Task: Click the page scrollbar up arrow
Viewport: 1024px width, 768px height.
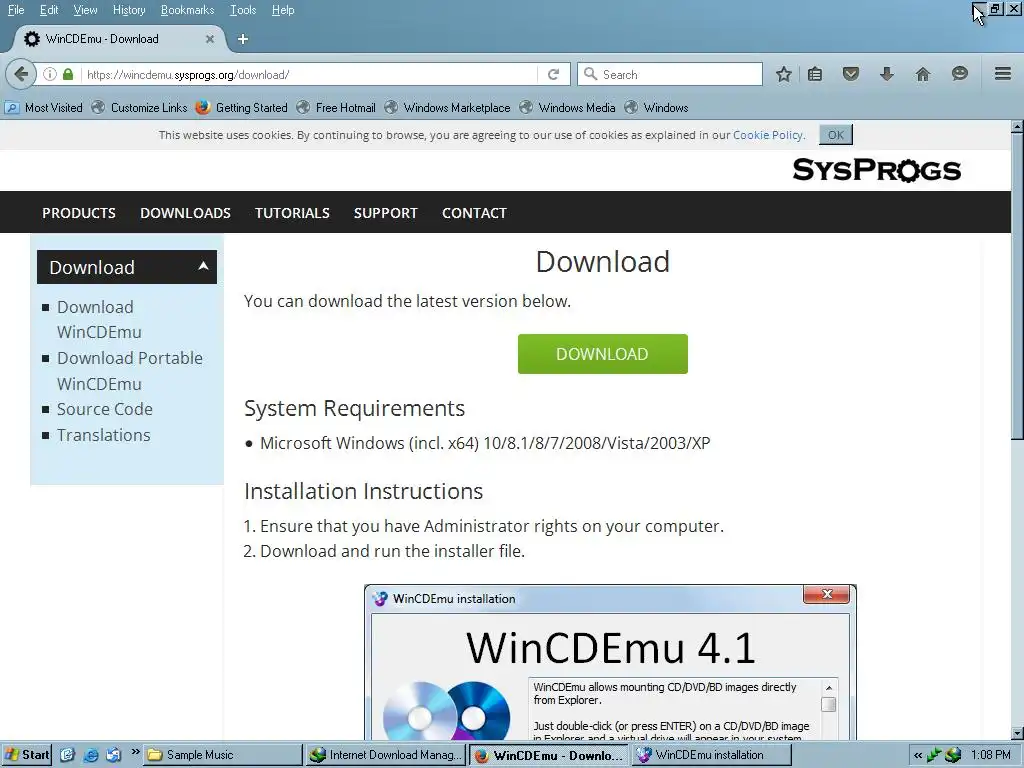Action: [1017, 125]
